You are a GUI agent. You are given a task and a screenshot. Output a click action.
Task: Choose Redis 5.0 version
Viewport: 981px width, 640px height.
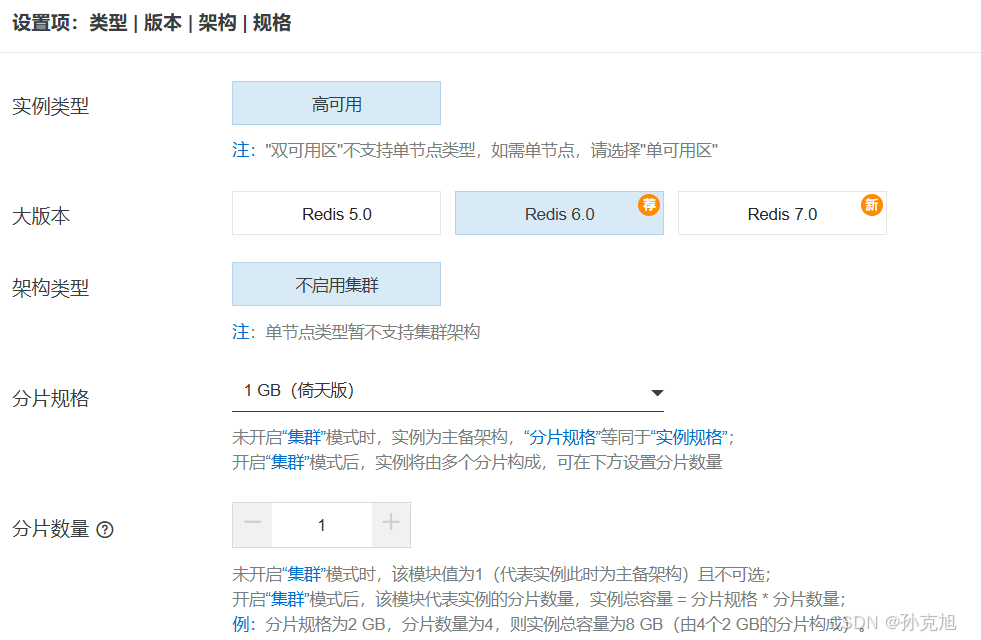click(x=336, y=213)
